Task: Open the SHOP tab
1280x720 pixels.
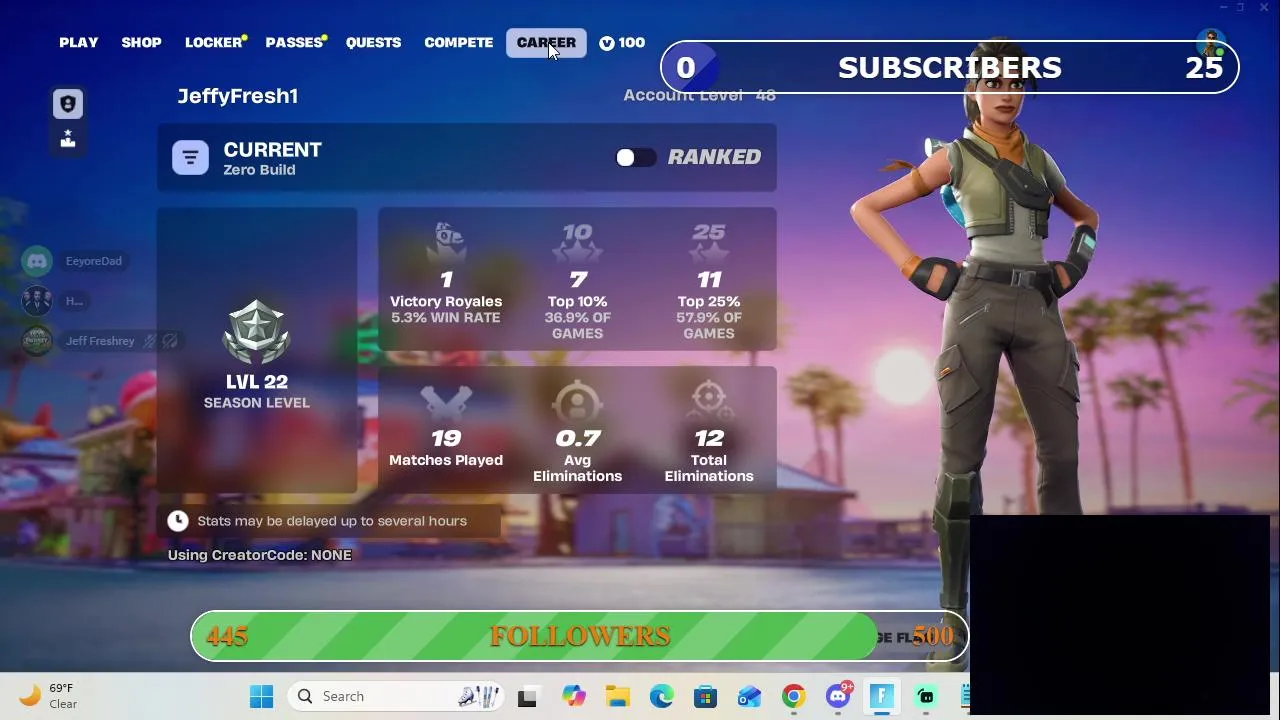Action: click(x=141, y=43)
